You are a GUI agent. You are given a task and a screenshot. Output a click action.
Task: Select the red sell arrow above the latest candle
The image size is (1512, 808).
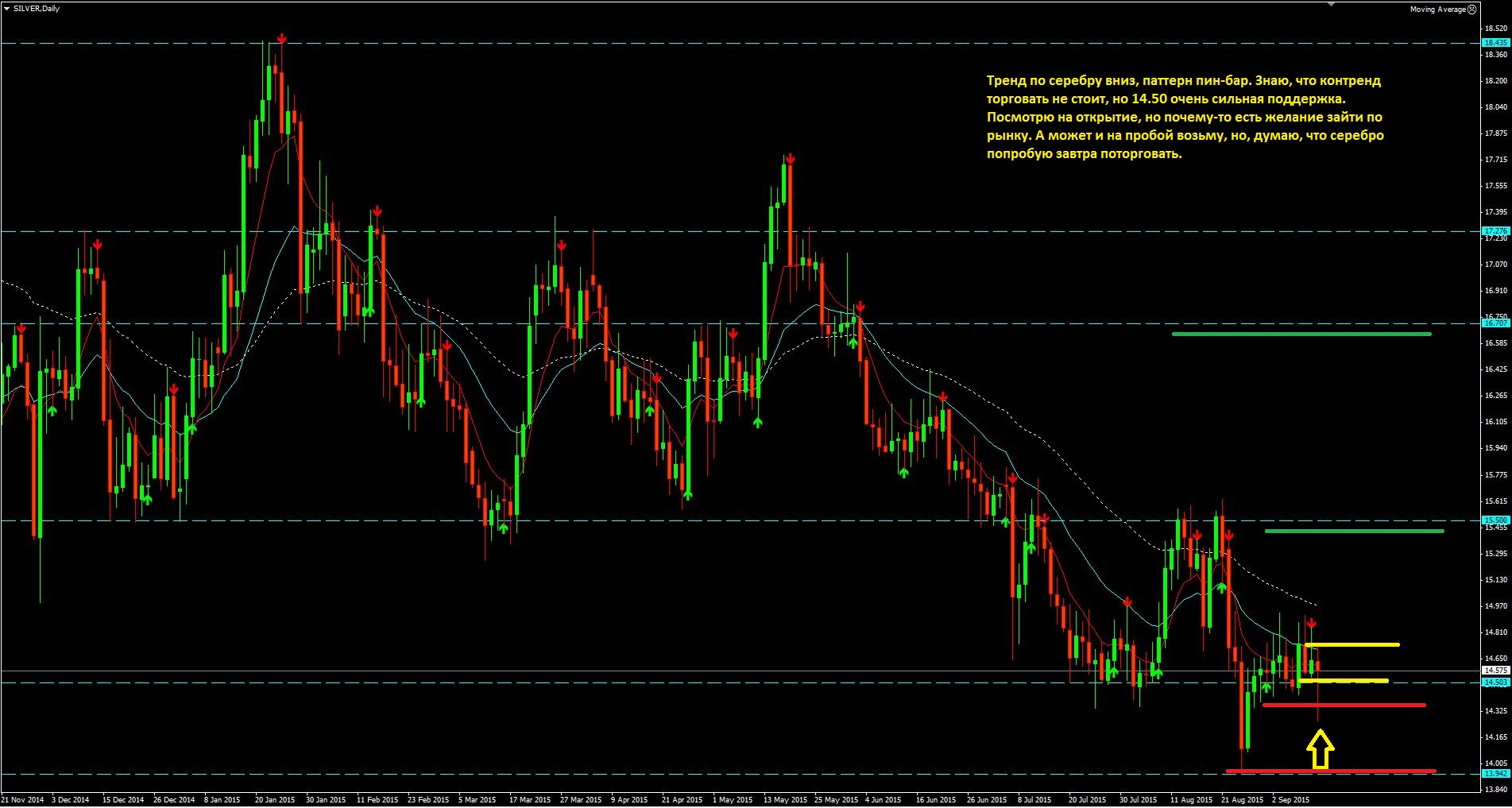[x=1311, y=623]
